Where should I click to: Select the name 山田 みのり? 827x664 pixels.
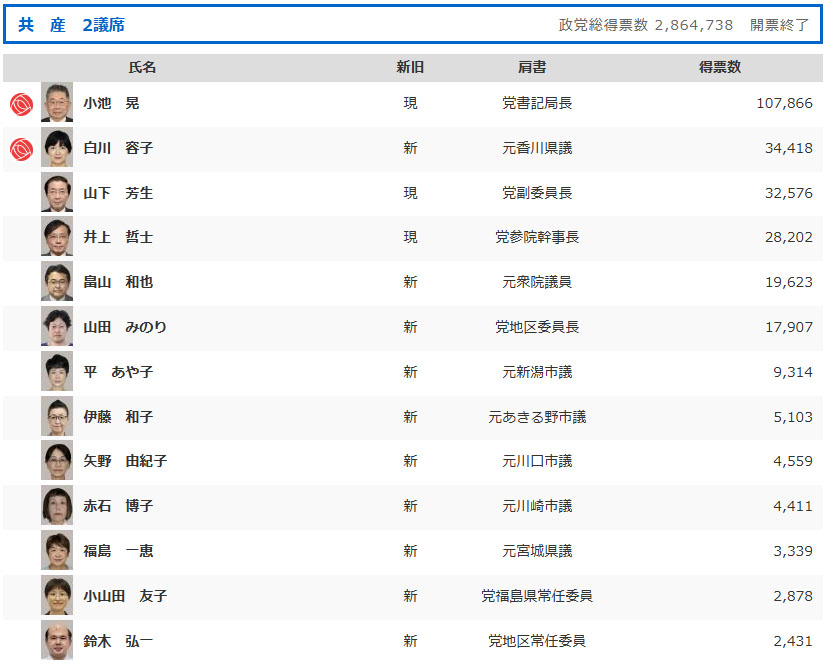[x=125, y=326]
